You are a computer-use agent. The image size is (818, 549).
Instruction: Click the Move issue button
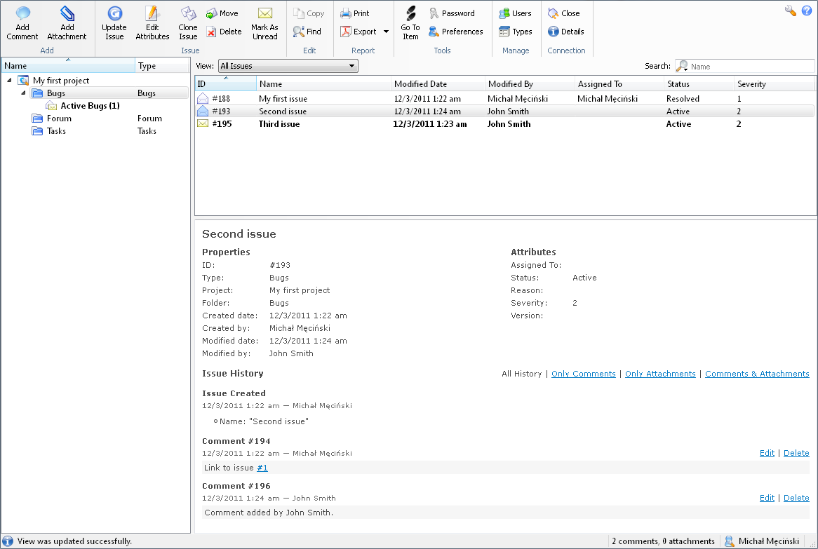coord(222,13)
